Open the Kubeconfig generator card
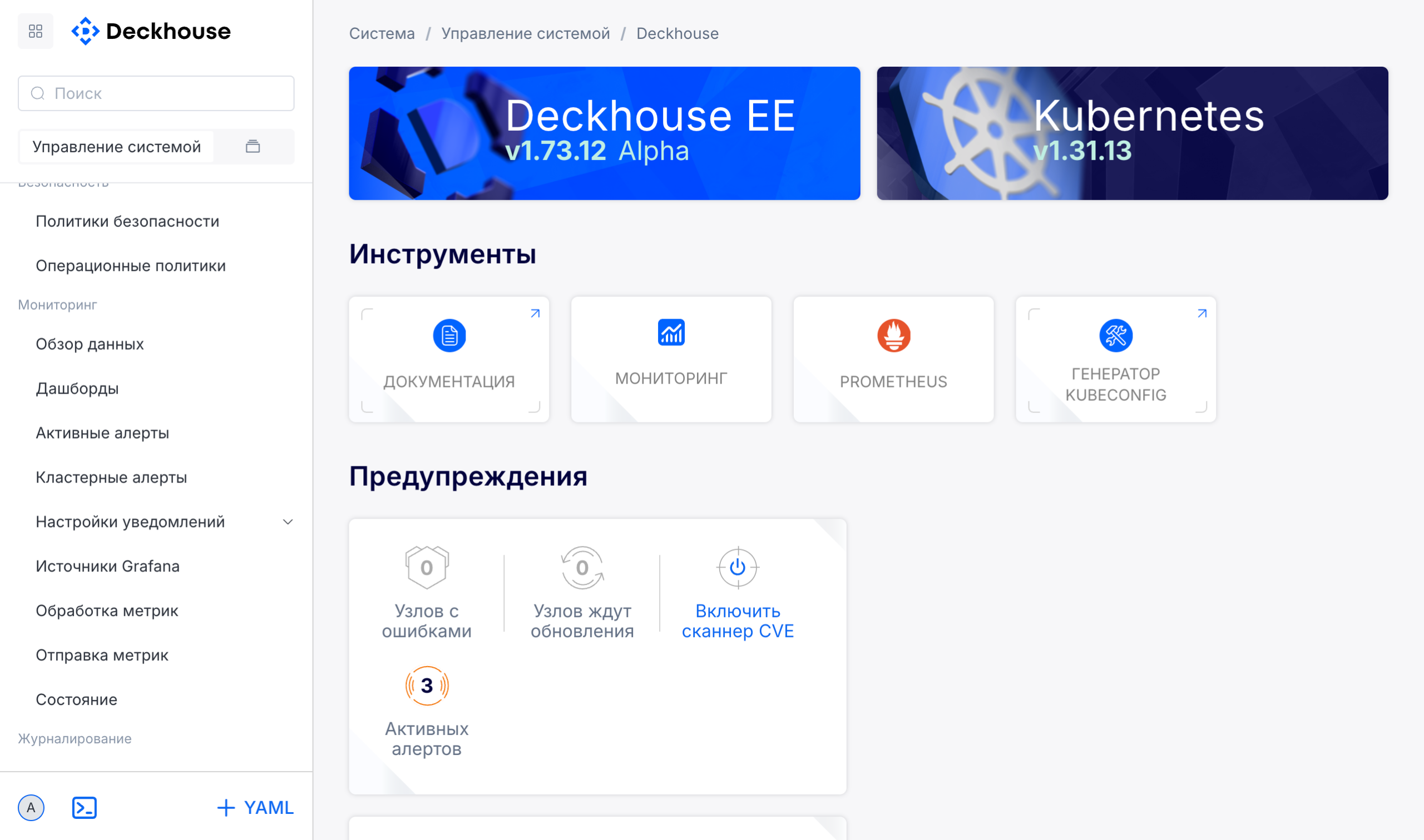The width and height of the screenshot is (1424, 840). coord(1115,359)
